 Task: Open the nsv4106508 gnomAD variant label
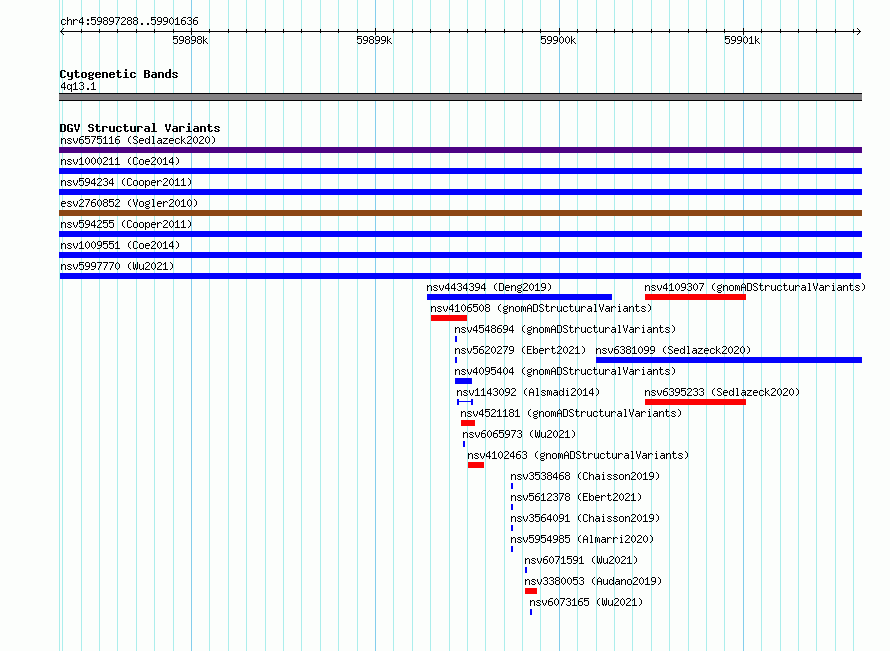point(541,308)
